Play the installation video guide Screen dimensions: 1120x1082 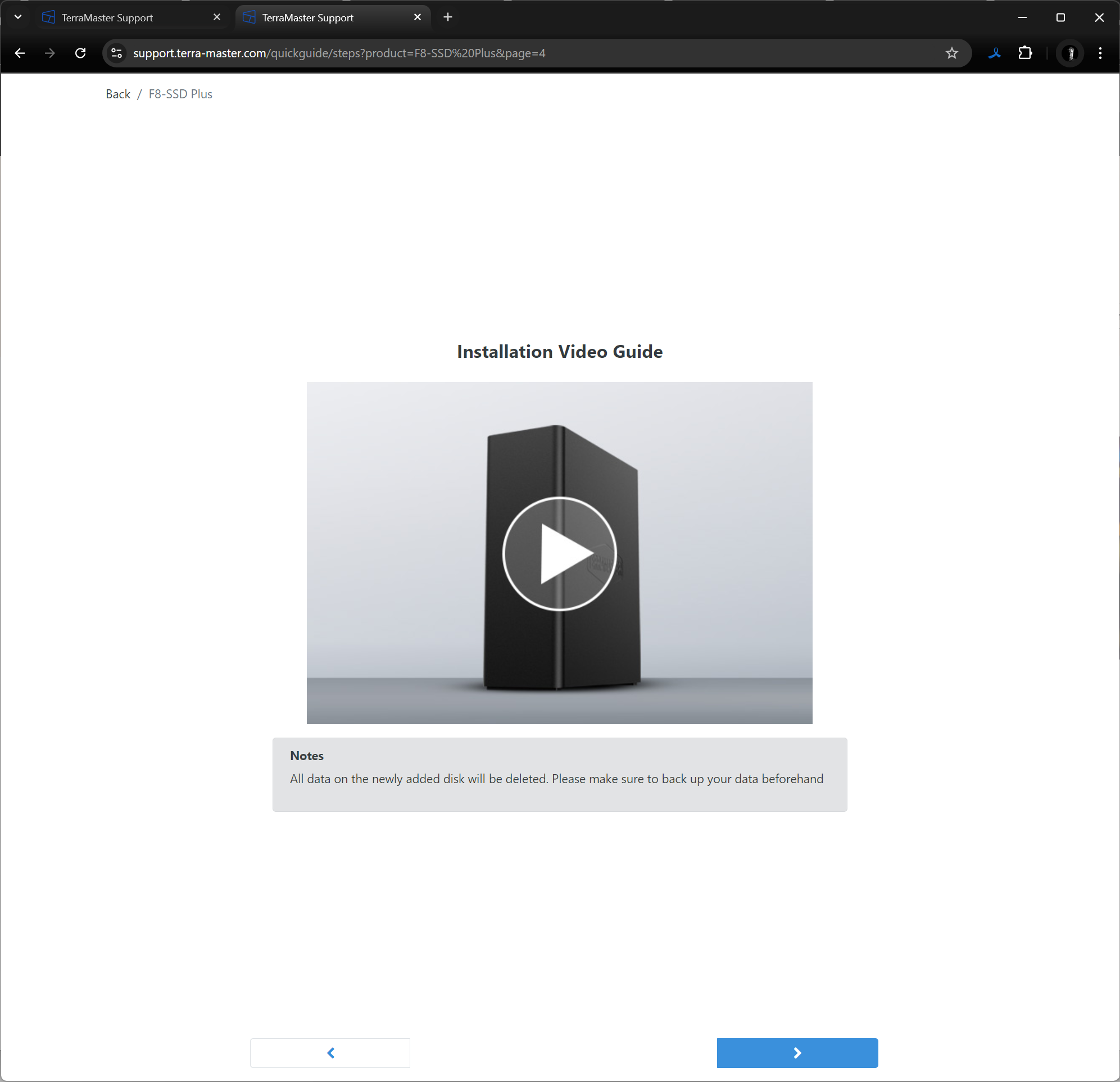559,553
